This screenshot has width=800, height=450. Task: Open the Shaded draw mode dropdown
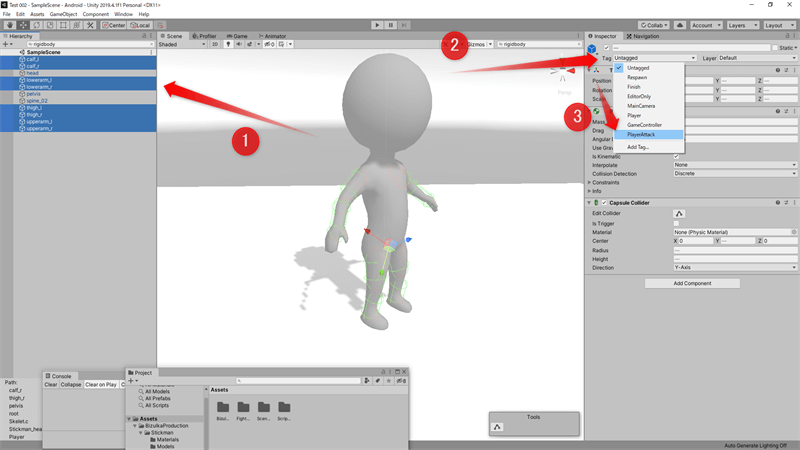182,44
